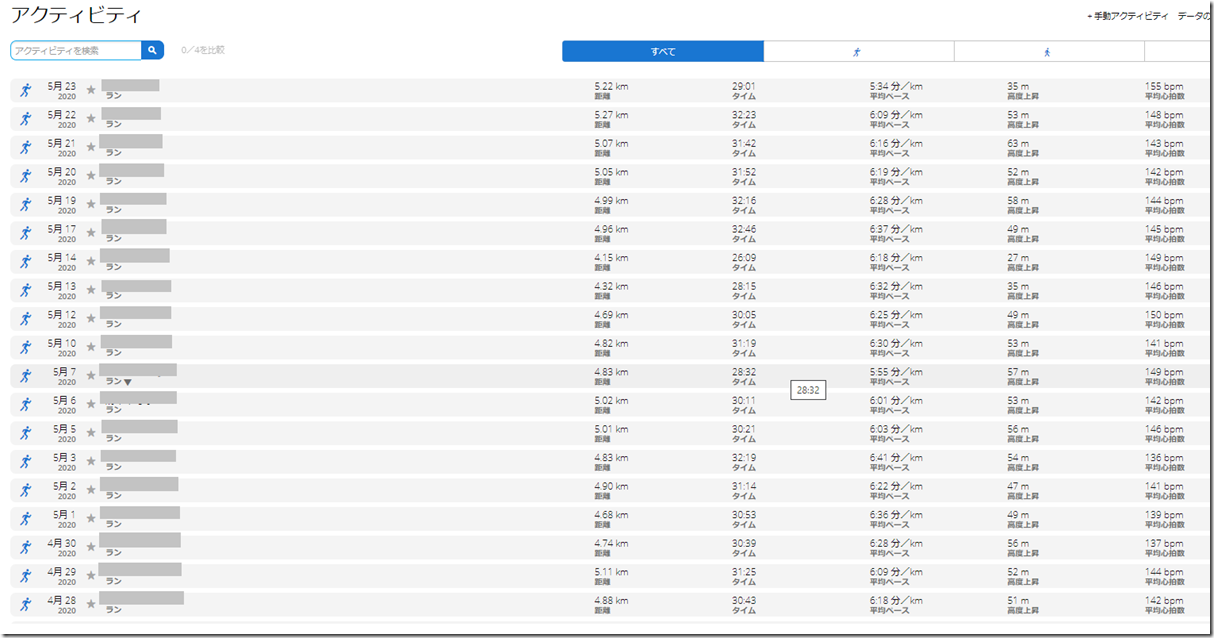The height and width of the screenshot is (638, 1214).
Task: Select the running filter tab
Action: [x=858, y=51]
